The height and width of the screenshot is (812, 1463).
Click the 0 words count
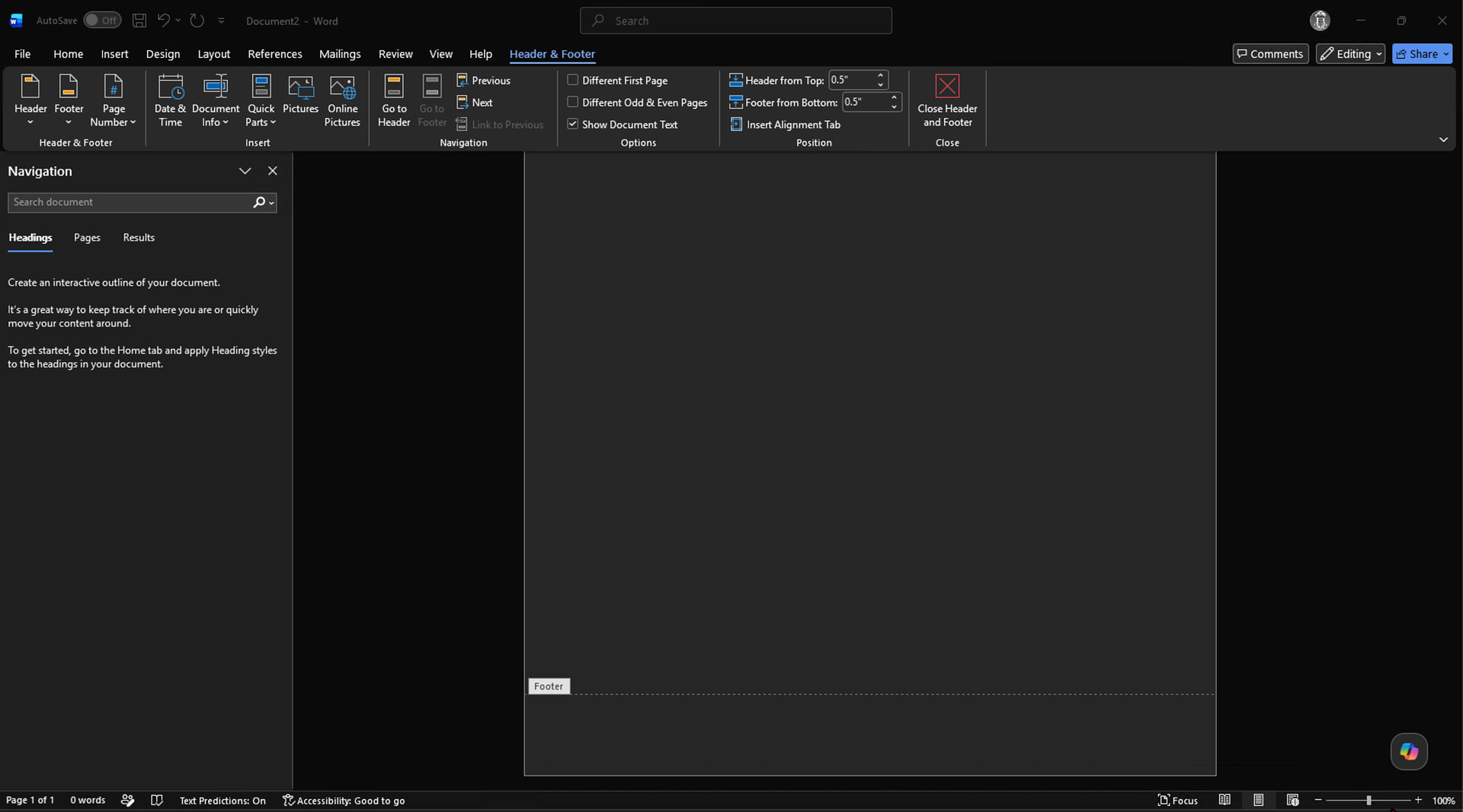[88, 800]
